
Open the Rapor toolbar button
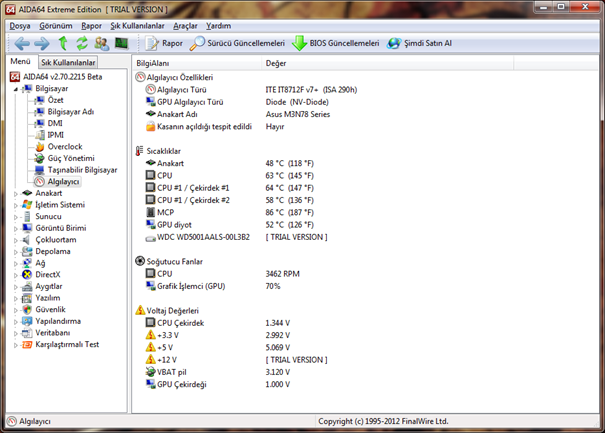click(163, 44)
